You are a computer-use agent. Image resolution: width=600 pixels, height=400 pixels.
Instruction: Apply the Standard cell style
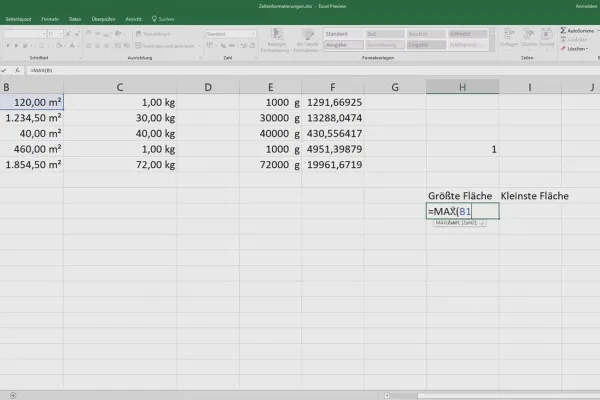coord(344,34)
